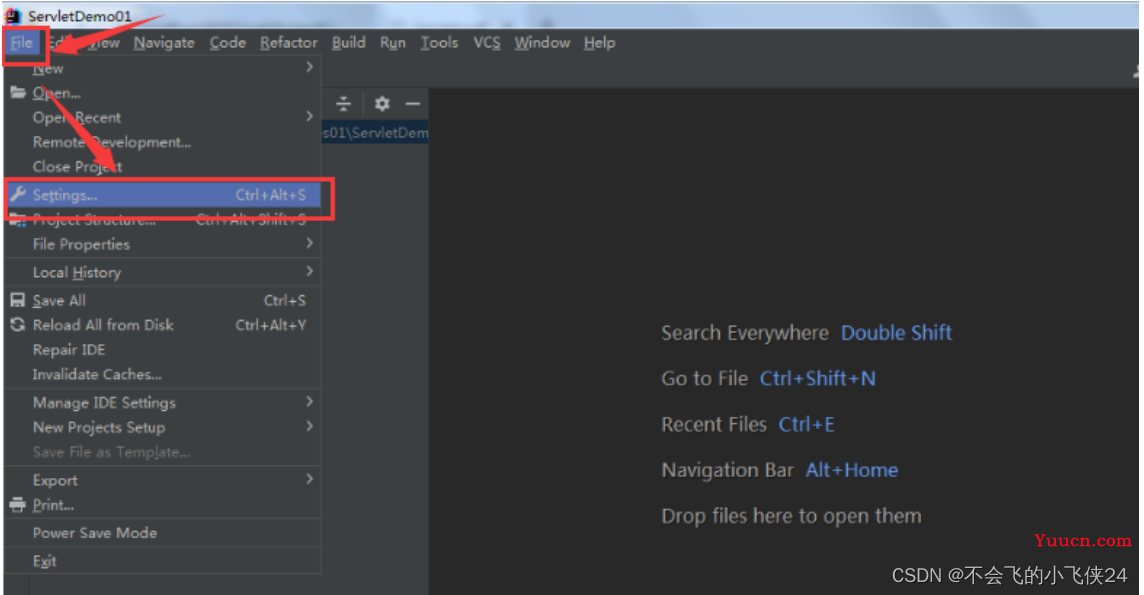
Task: Expand the Export submenu
Action: (x=309, y=480)
